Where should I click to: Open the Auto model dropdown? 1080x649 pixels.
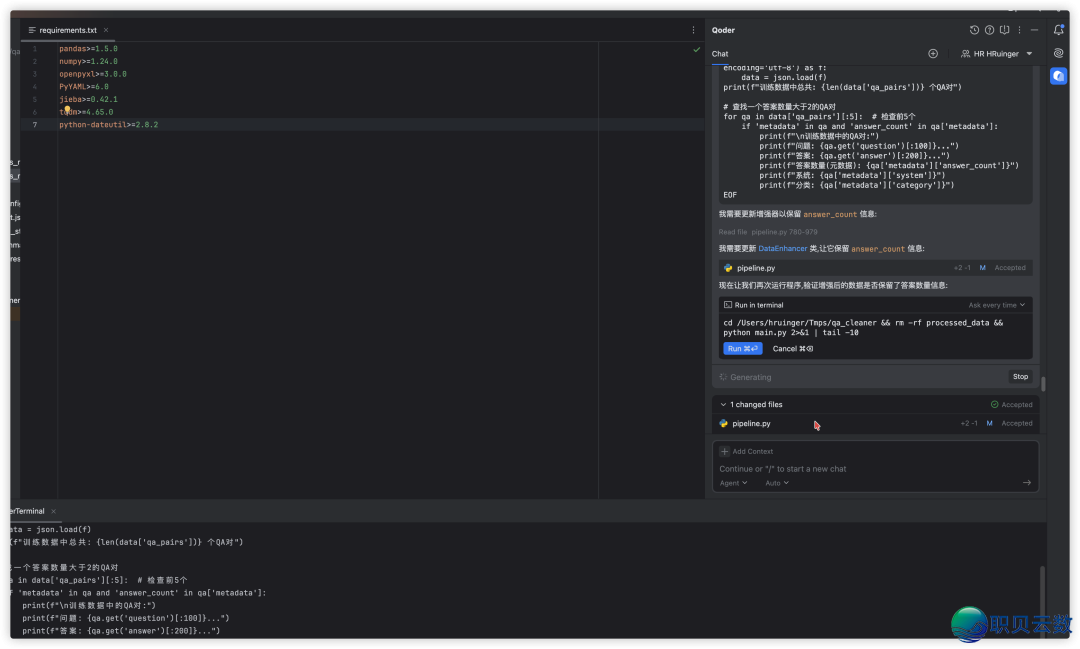tap(777, 483)
